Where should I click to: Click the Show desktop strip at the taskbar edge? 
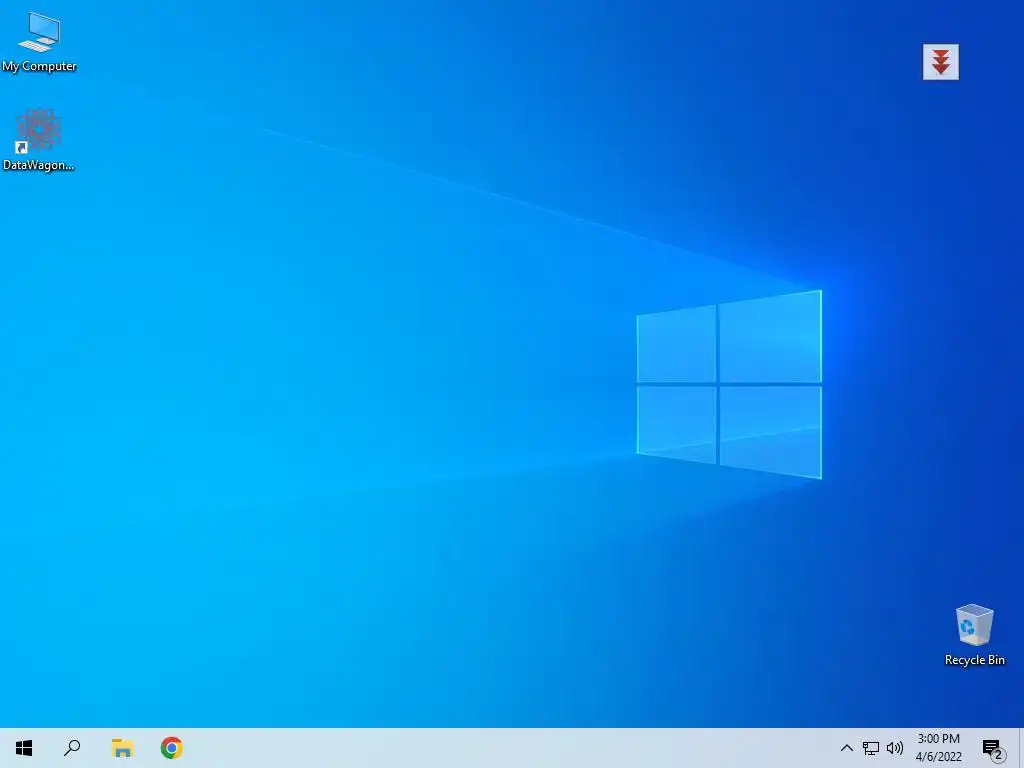click(x=1021, y=748)
